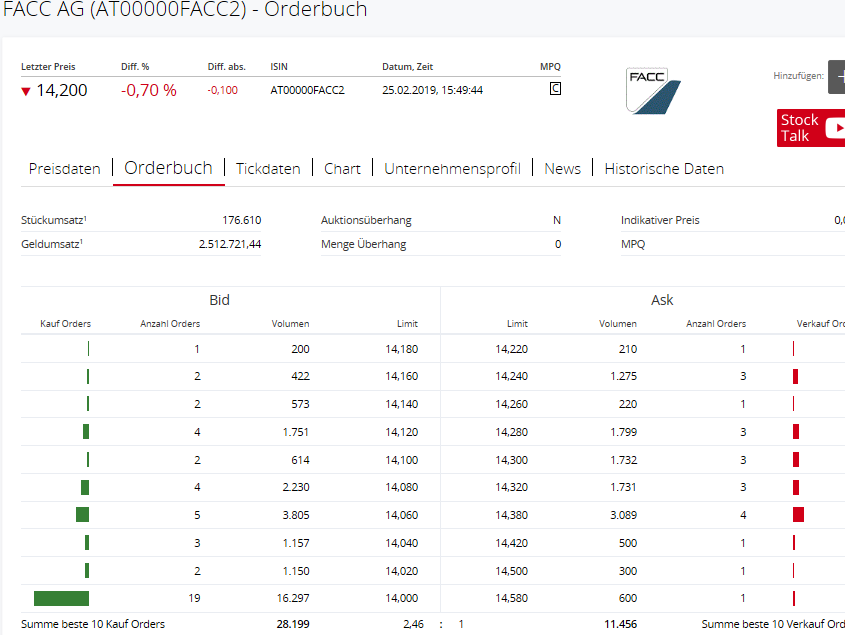Click the red ask bar at limit 14,380

click(798, 514)
